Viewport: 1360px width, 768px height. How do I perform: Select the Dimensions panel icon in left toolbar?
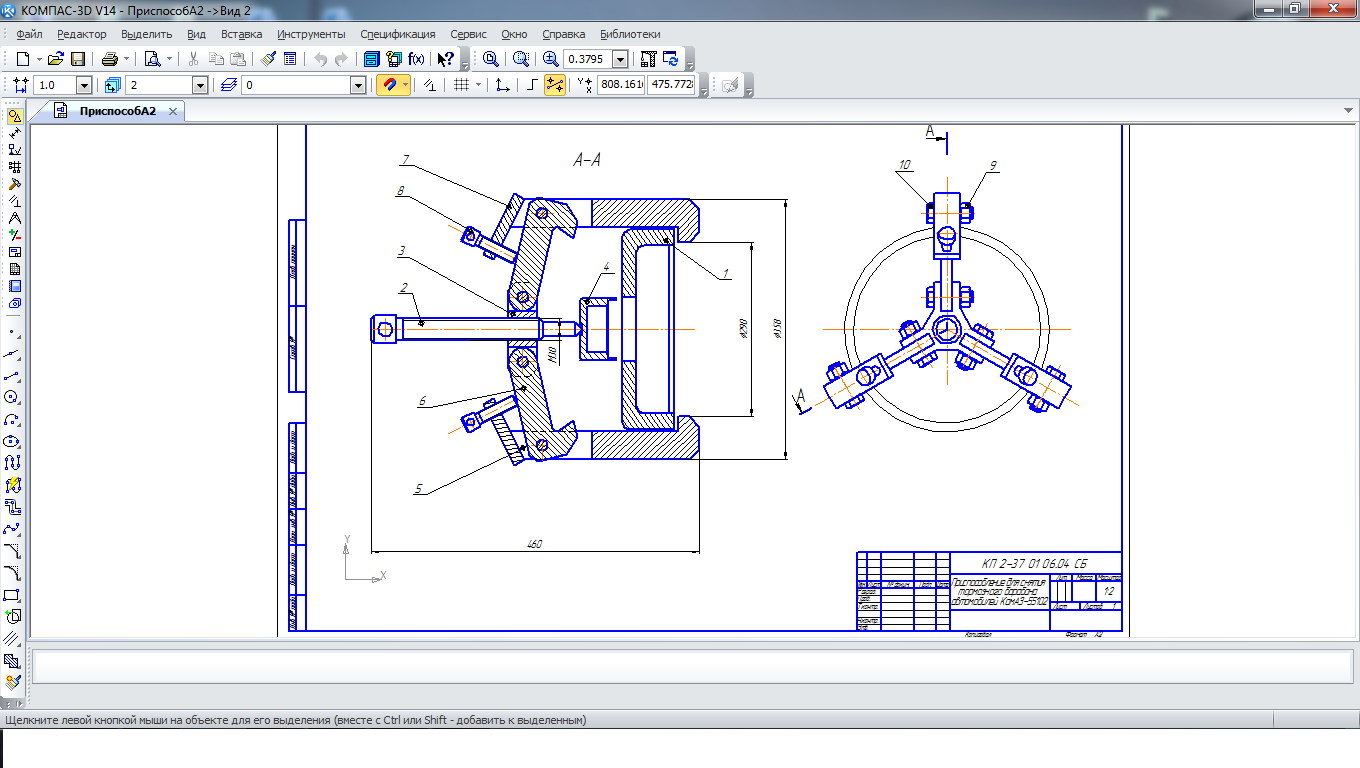click(x=14, y=133)
